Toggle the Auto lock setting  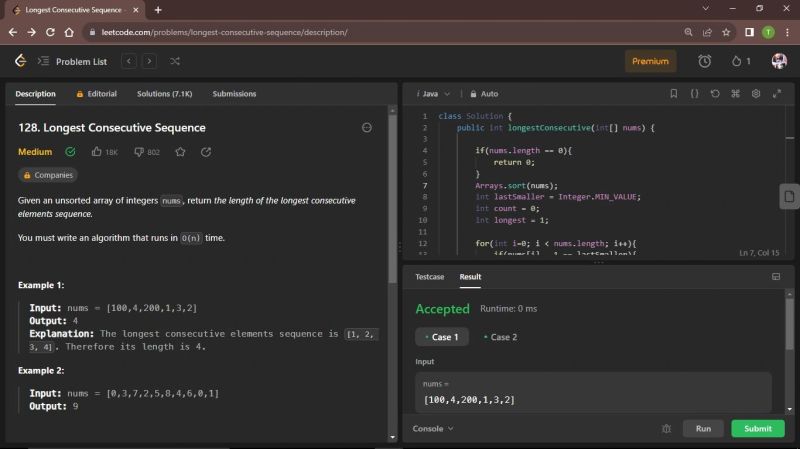(484, 94)
